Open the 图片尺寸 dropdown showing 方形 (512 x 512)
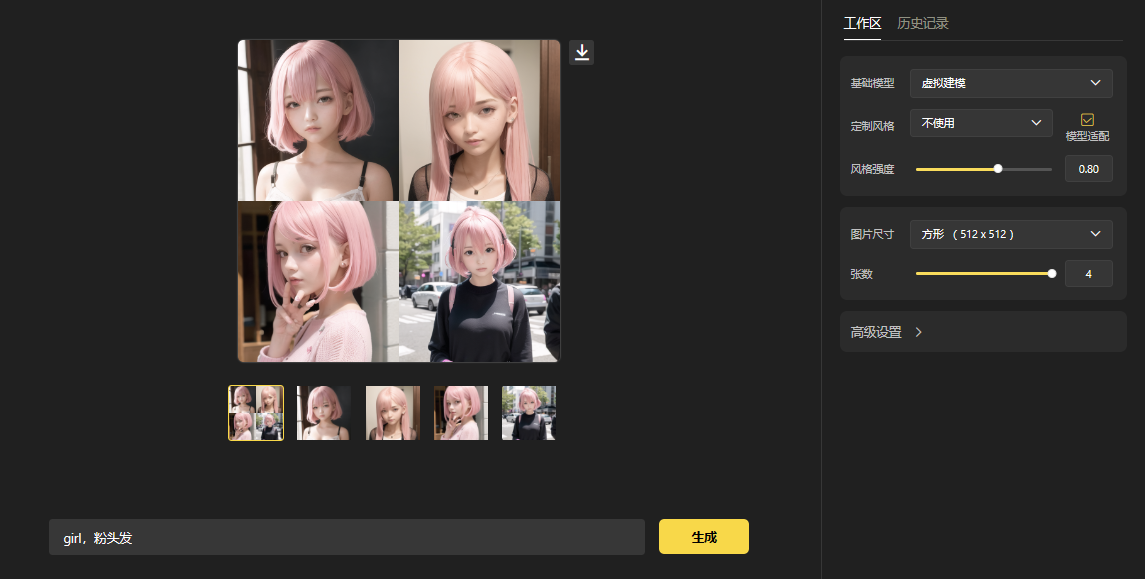 pyautogui.click(x=1011, y=234)
